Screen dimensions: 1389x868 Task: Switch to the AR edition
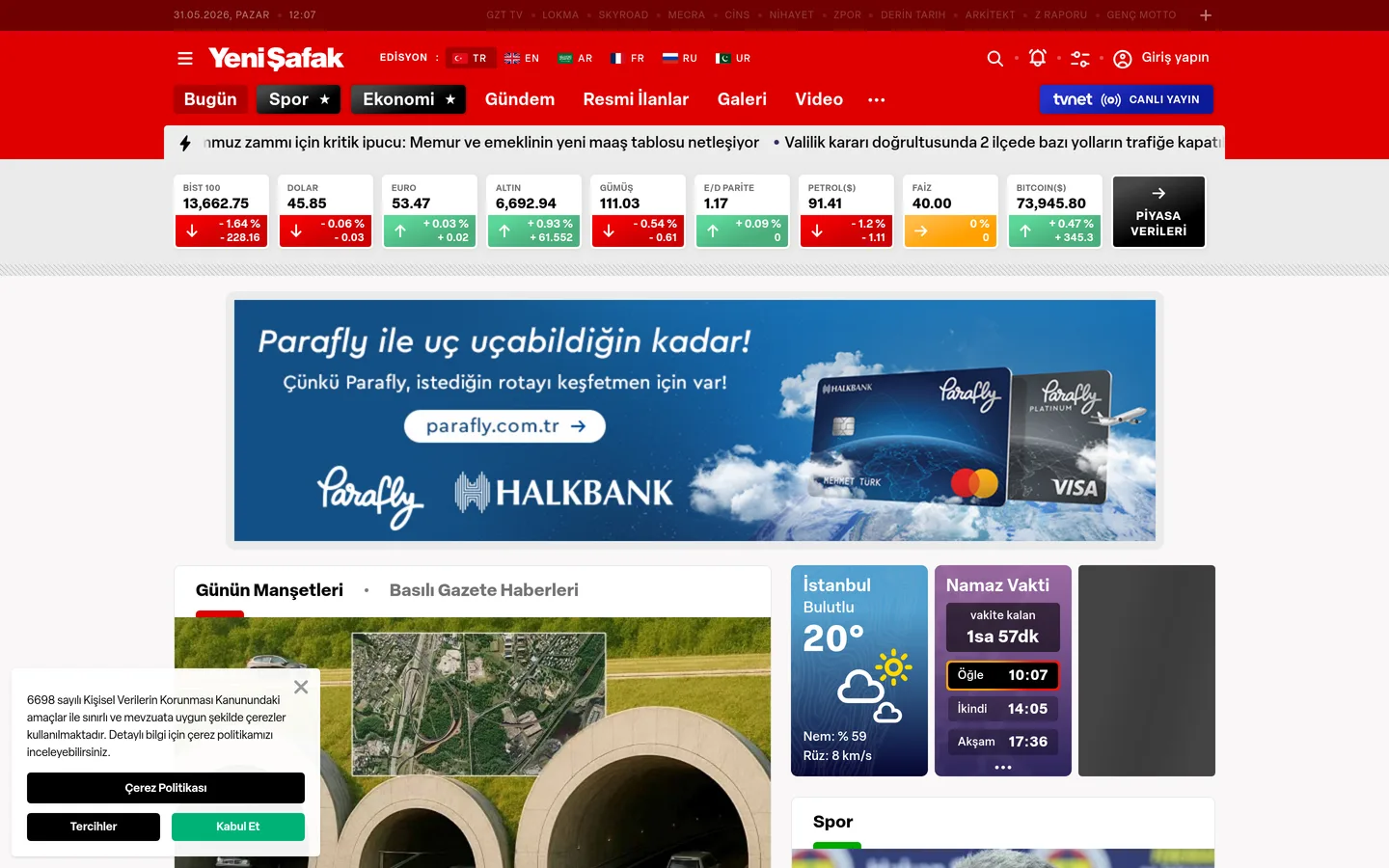coord(575,58)
